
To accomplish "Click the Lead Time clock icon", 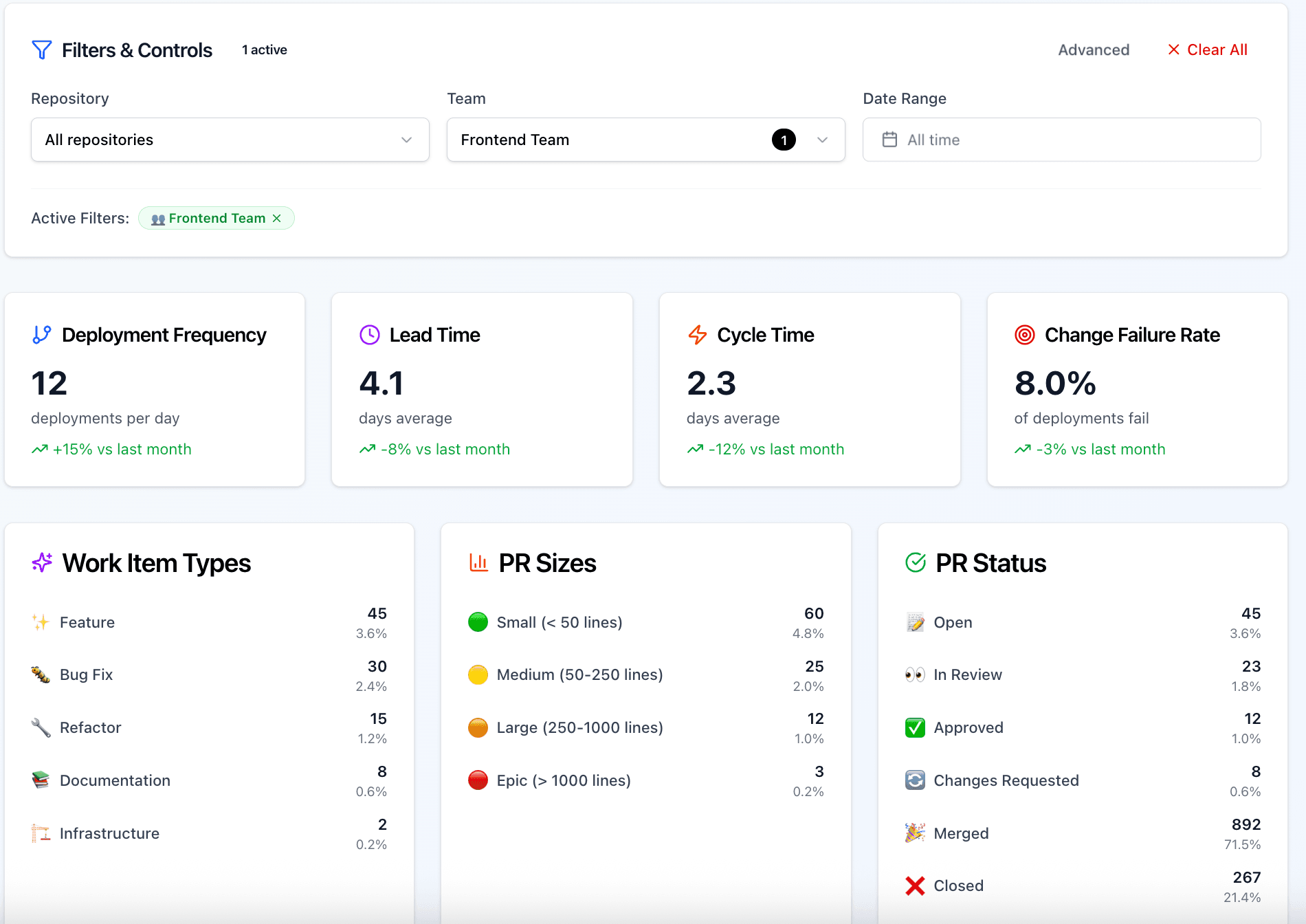I will click(x=370, y=335).
